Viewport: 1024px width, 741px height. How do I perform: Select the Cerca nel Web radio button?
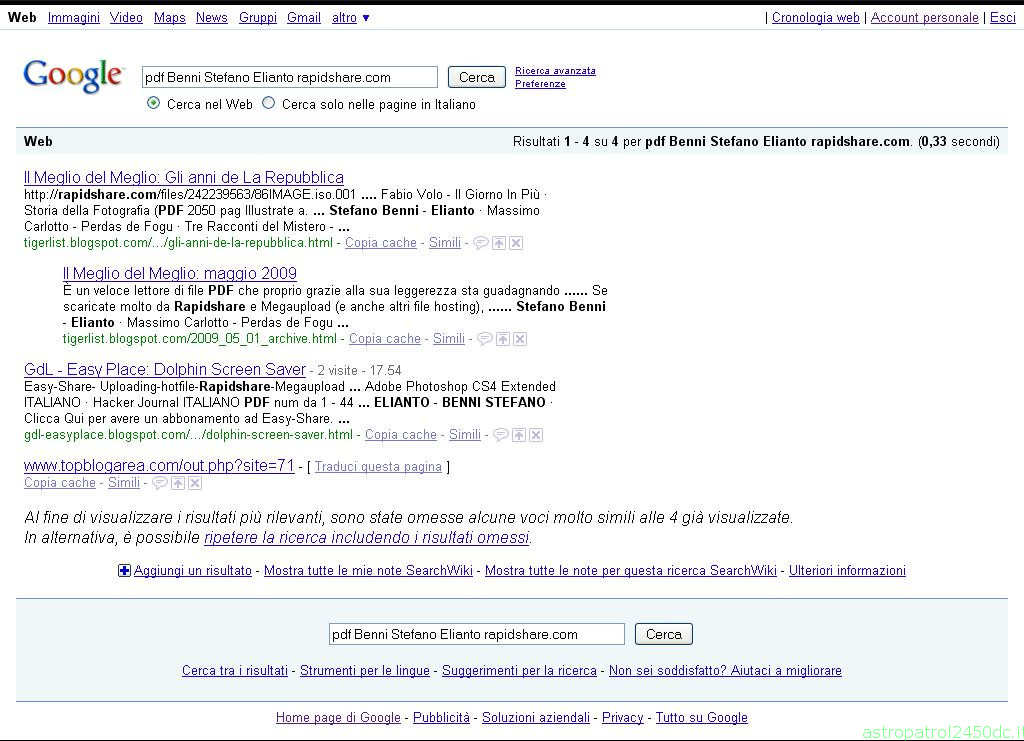pyautogui.click(x=153, y=103)
